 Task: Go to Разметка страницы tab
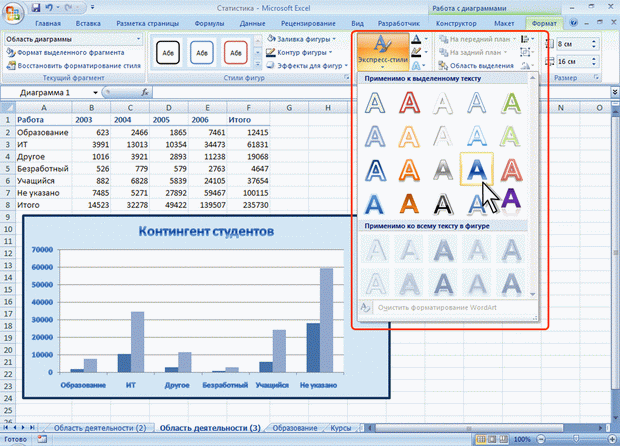(147, 24)
